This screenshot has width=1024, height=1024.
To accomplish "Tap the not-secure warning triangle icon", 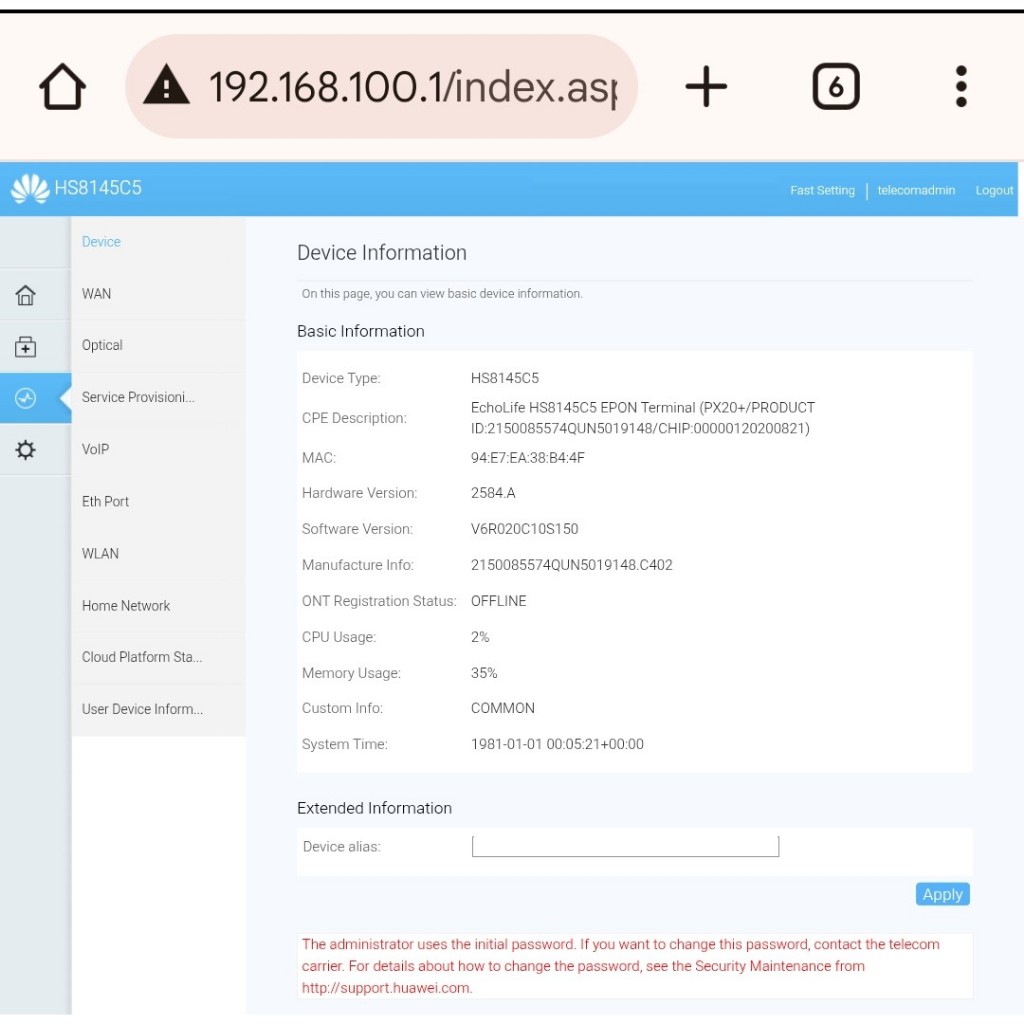I will [167, 88].
